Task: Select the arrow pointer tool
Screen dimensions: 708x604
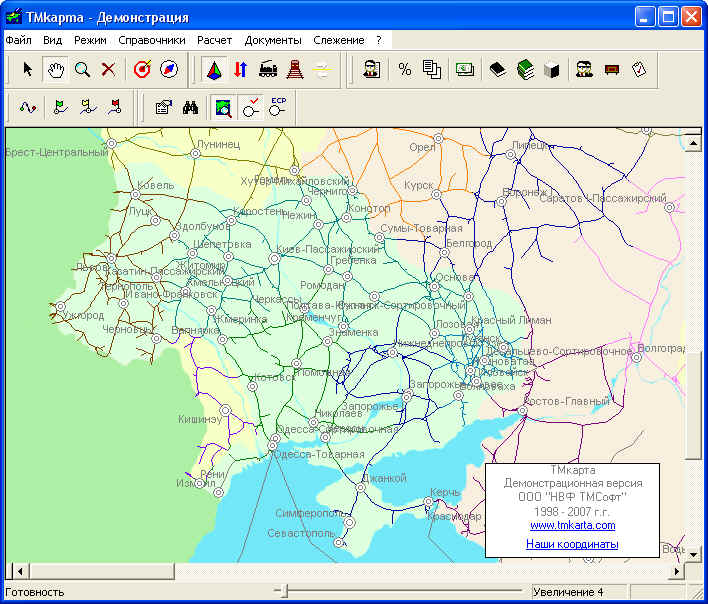Action: [28, 70]
